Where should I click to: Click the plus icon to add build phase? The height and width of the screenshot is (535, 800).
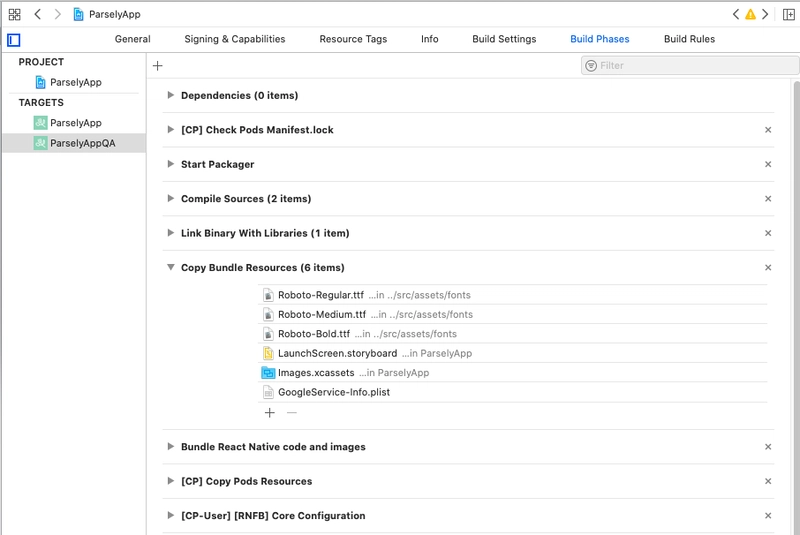157,66
